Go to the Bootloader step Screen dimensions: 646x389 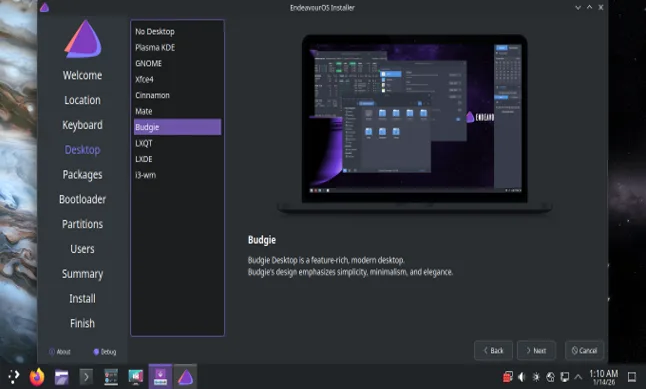(x=82, y=199)
